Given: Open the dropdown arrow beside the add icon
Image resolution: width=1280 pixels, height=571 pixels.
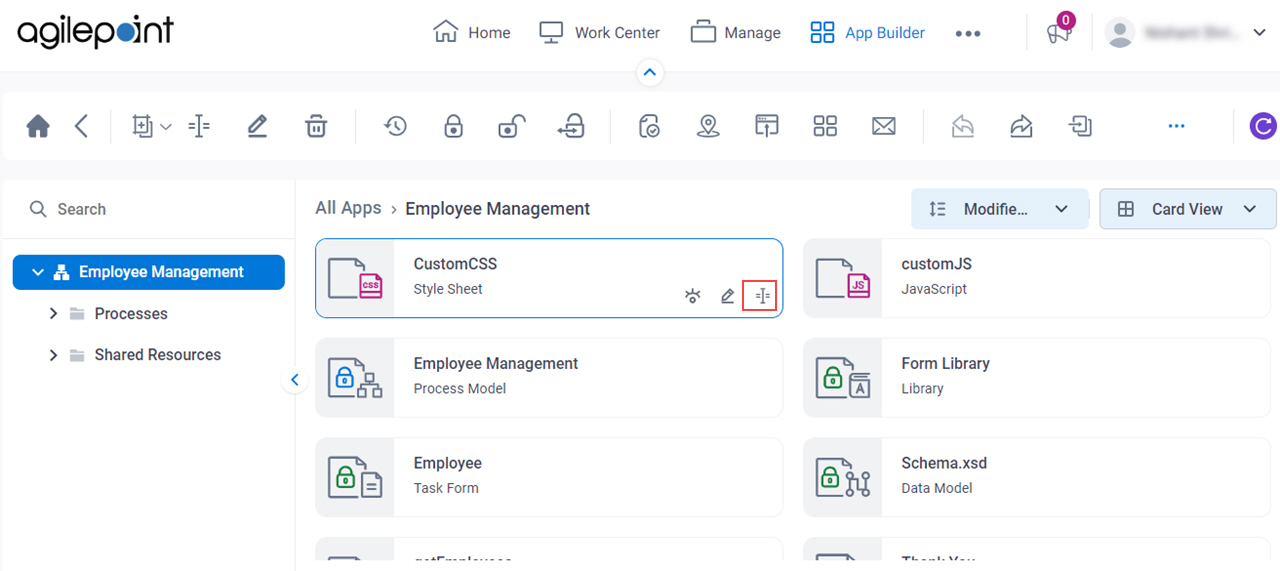Looking at the screenshot, I should coord(166,127).
